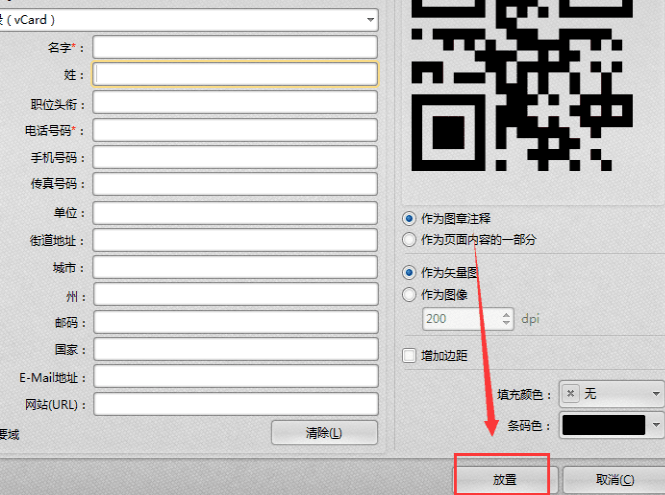The width and height of the screenshot is (665, 495).
Task: Click the 州 input field
Action: tap(235, 294)
